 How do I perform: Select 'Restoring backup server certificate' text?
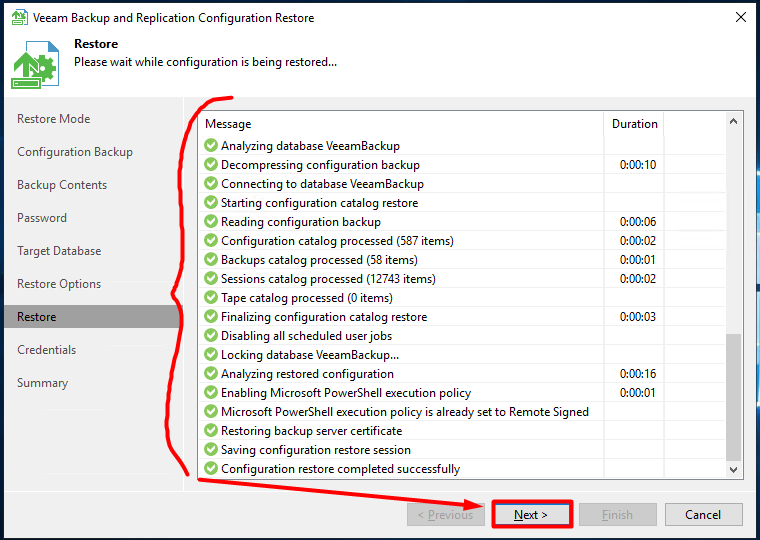312,431
